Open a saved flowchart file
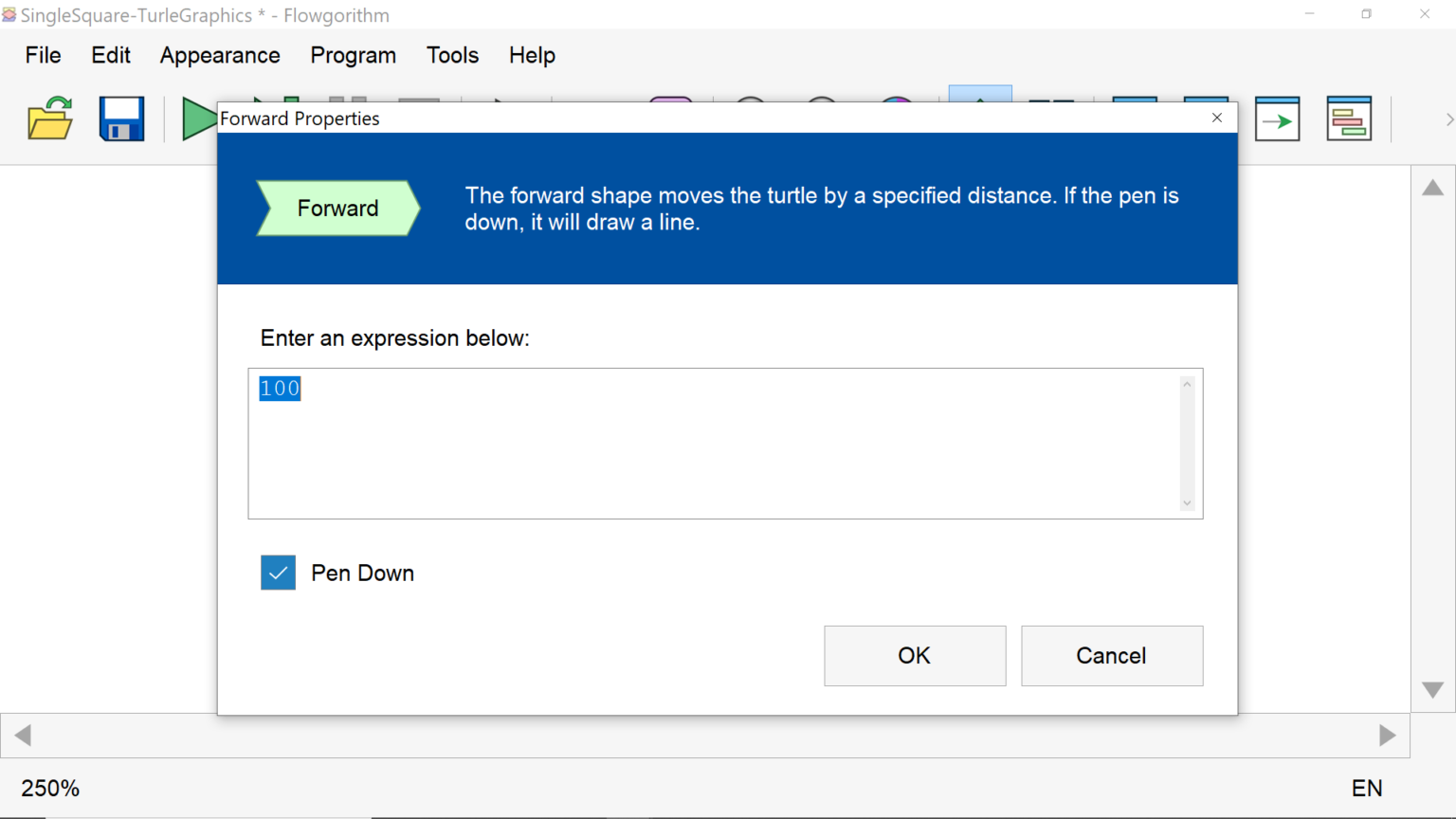 (x=49, y=118)
